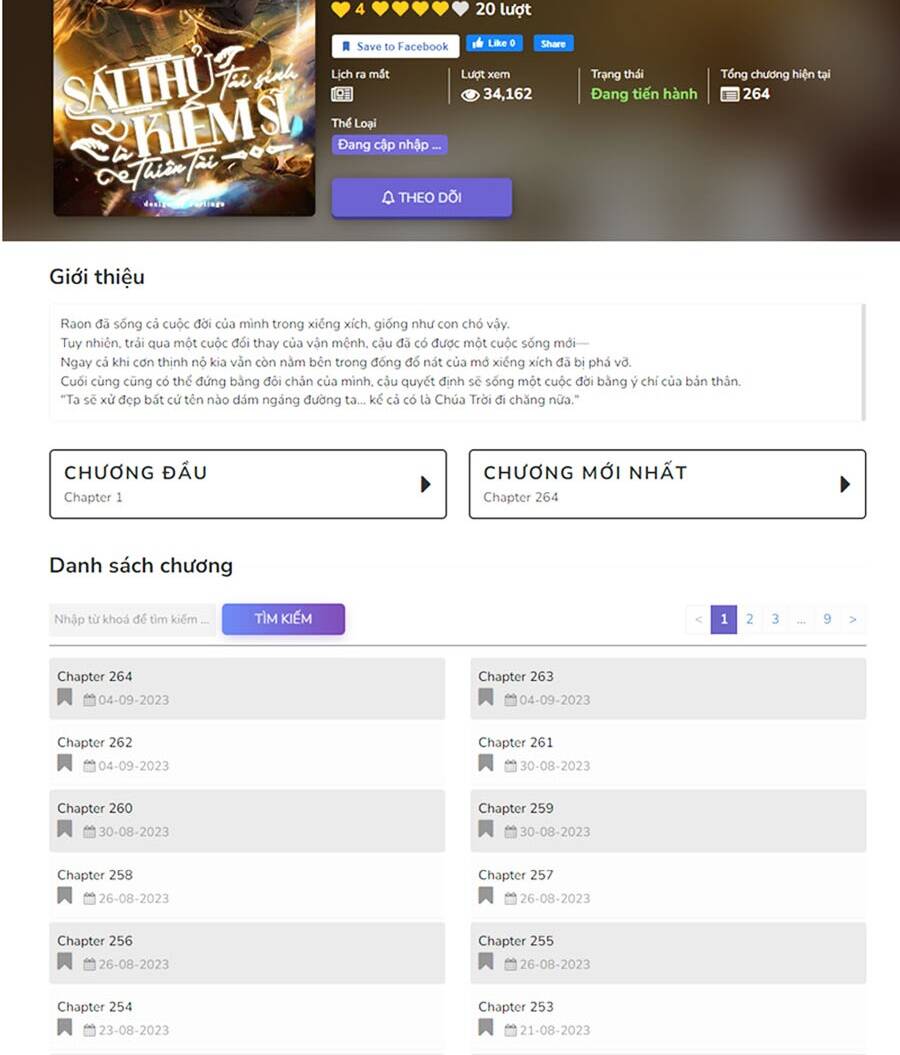Viewport: 900px width, 1055px height.
Task: Open the Đang cập nhập genre tag
Action: 389,145
